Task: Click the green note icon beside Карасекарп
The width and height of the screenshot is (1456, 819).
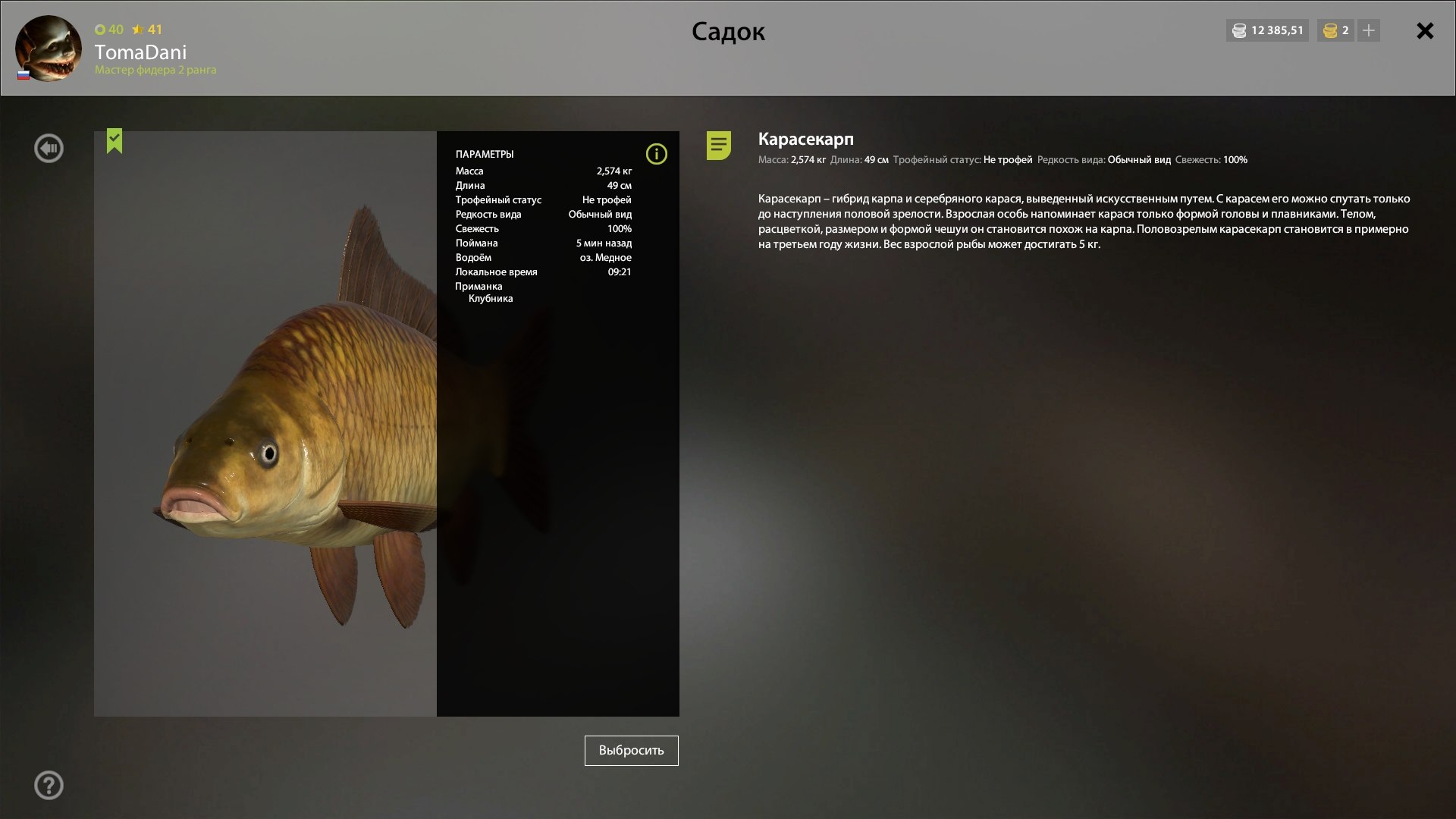Action: pos(718,145)
